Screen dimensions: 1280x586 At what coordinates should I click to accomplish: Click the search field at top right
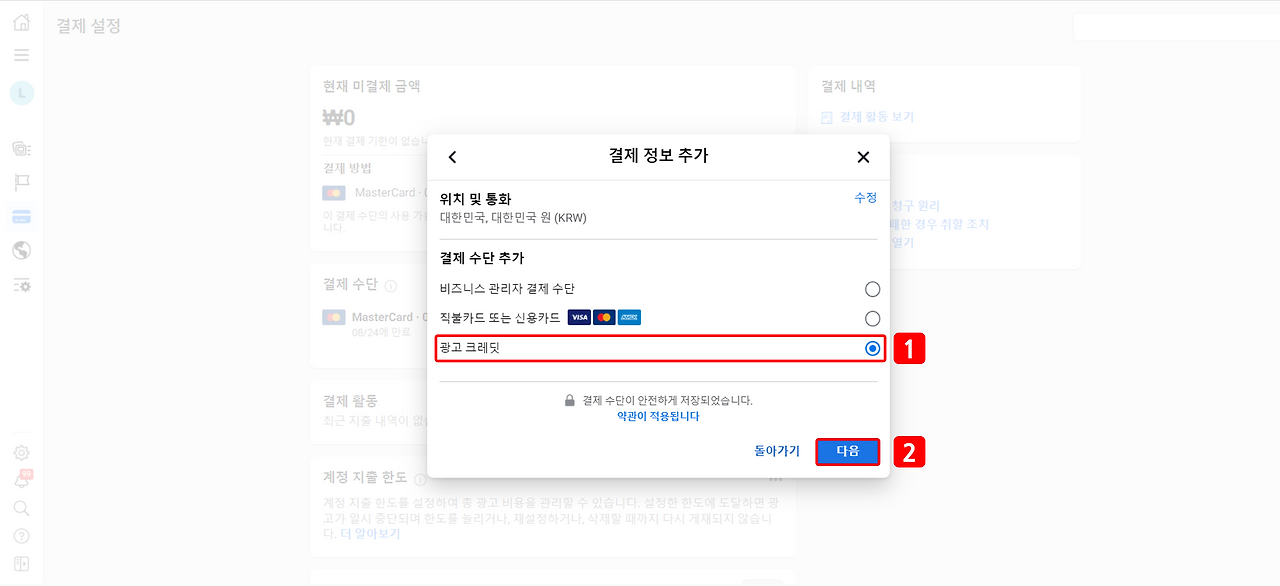coord(1180,27)
